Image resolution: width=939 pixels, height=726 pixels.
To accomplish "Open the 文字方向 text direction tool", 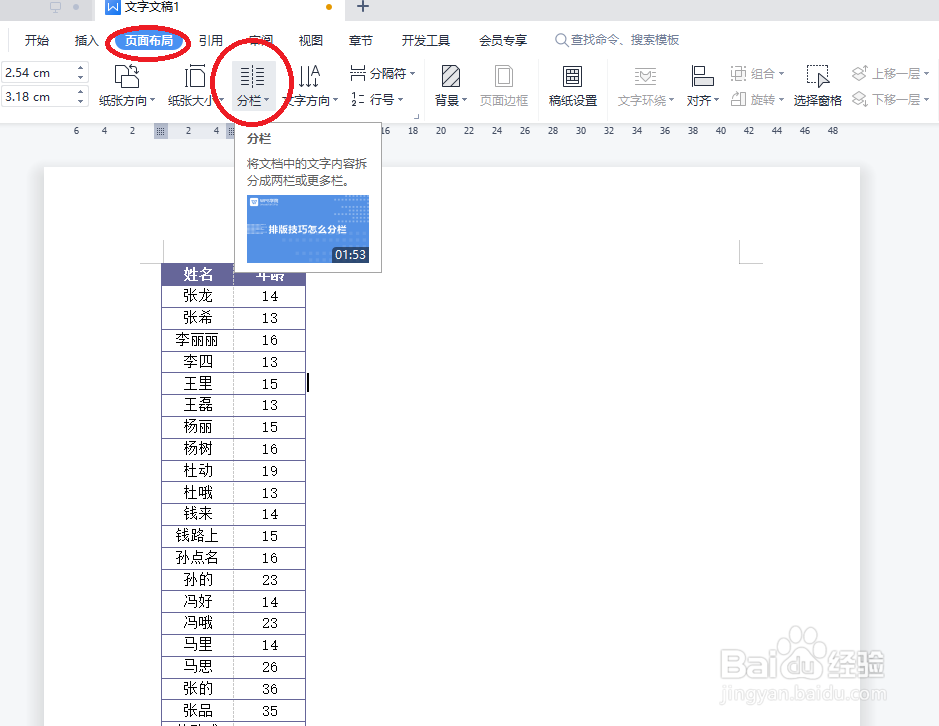I will click(x=309, y=85).
